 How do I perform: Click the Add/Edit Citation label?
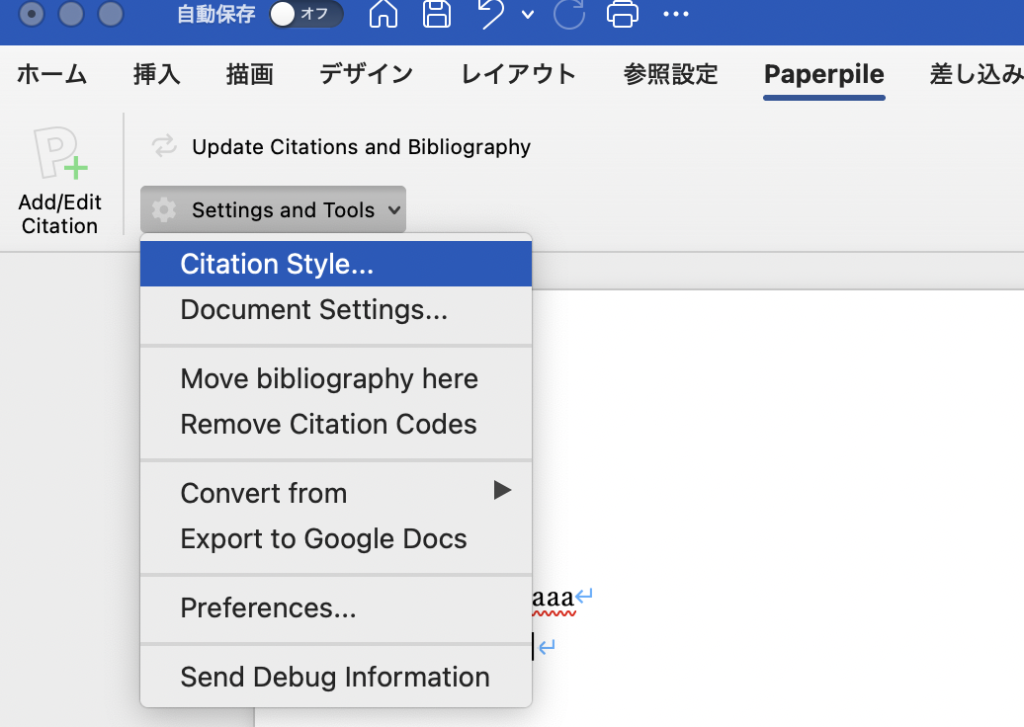pyautogui.click(x=60, y=214)
